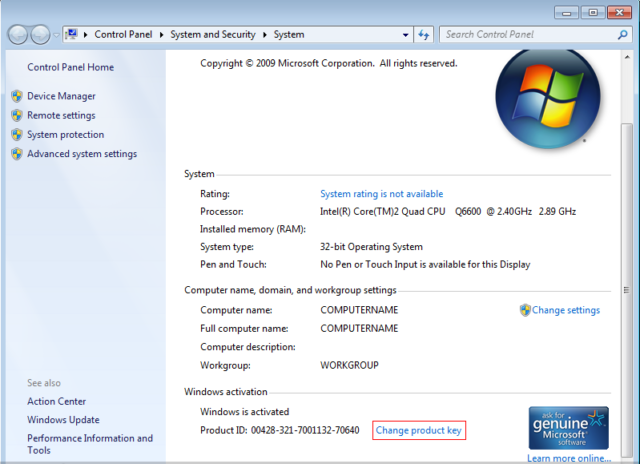Click shield icon beside System protection
640x464 pixels.
tap(17, 135)
